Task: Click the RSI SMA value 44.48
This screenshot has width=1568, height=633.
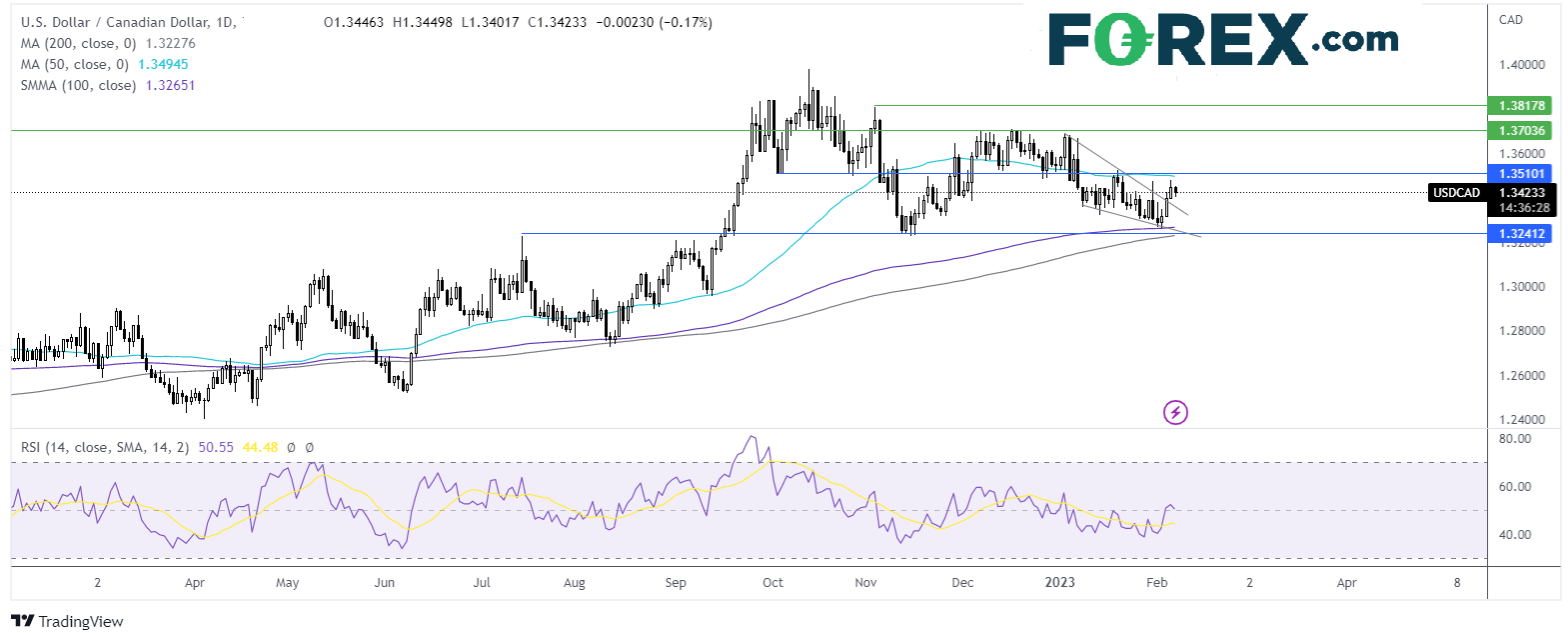Action: 260,447
